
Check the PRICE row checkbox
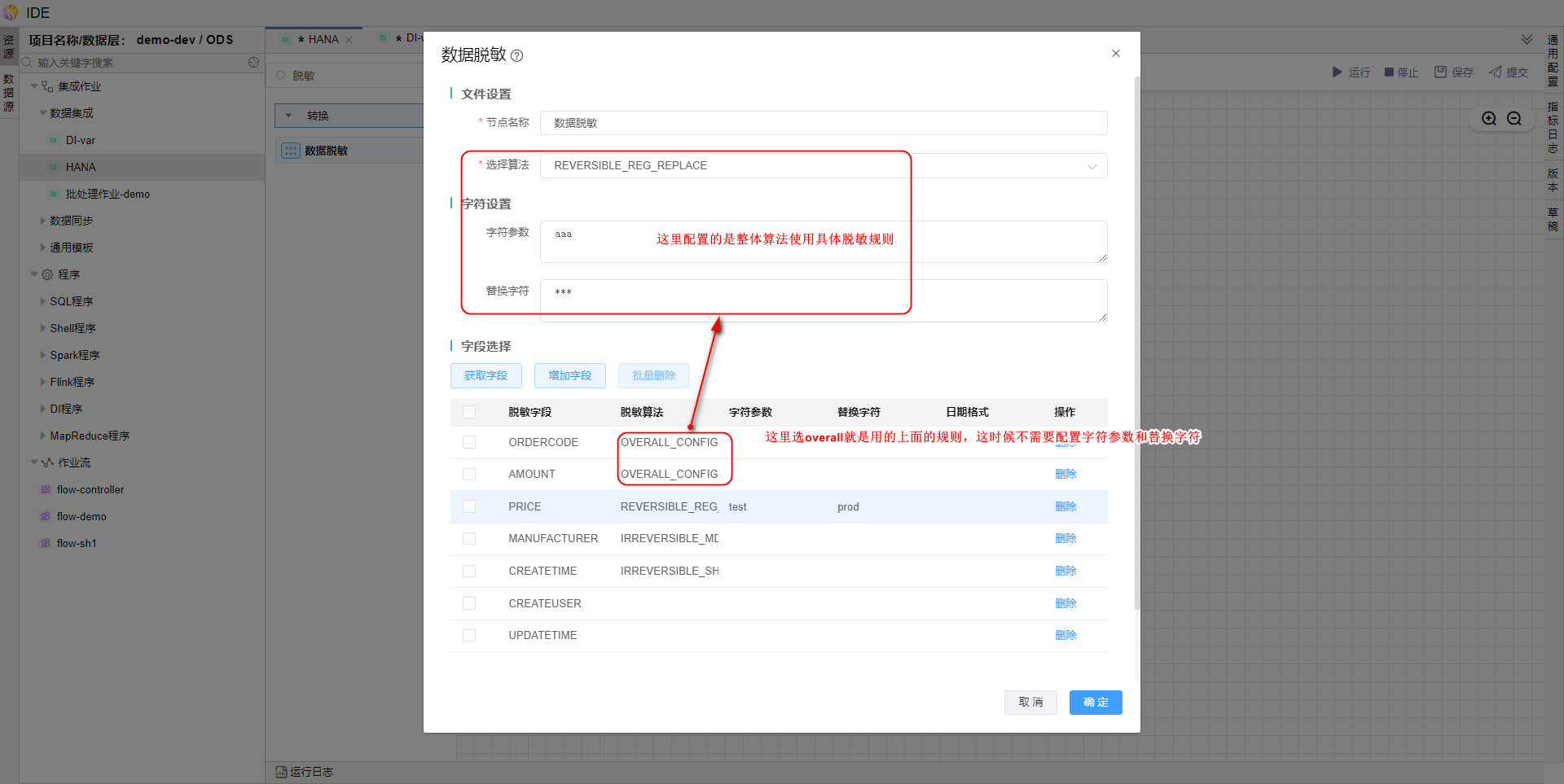click(x=469, y=506)
